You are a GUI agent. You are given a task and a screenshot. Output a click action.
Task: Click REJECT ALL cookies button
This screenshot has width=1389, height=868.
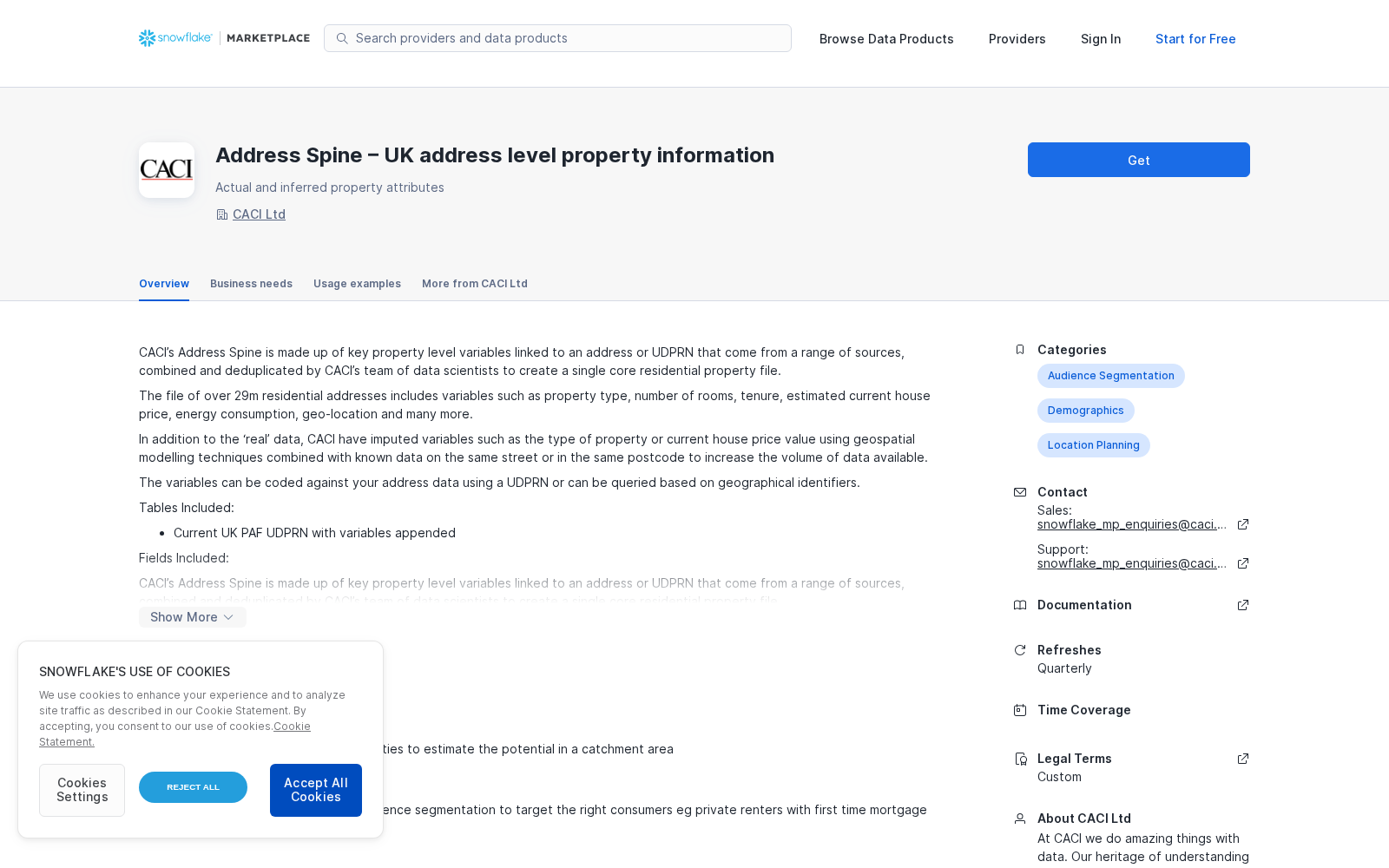(x=193, y=787)
